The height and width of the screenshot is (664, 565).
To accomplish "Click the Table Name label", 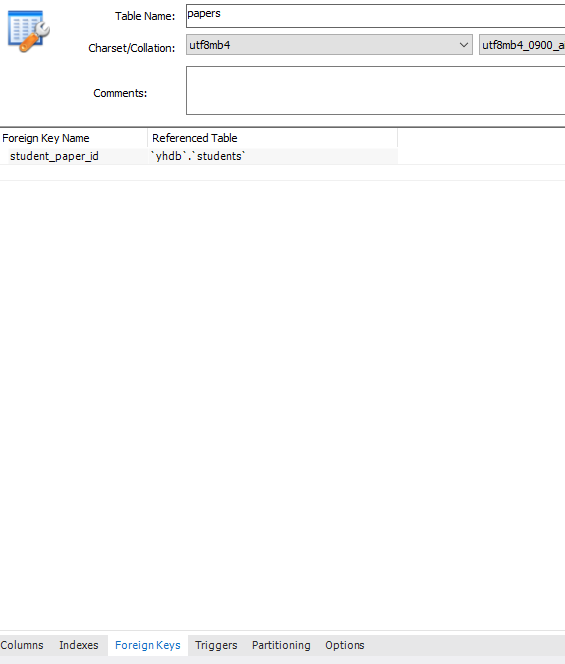I will tap(145, 16).
